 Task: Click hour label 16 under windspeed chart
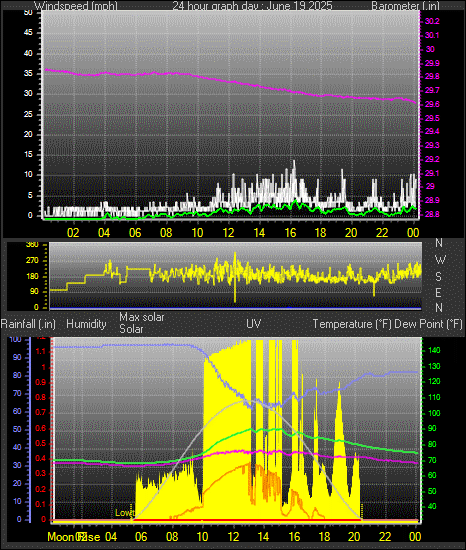(290, 233)
